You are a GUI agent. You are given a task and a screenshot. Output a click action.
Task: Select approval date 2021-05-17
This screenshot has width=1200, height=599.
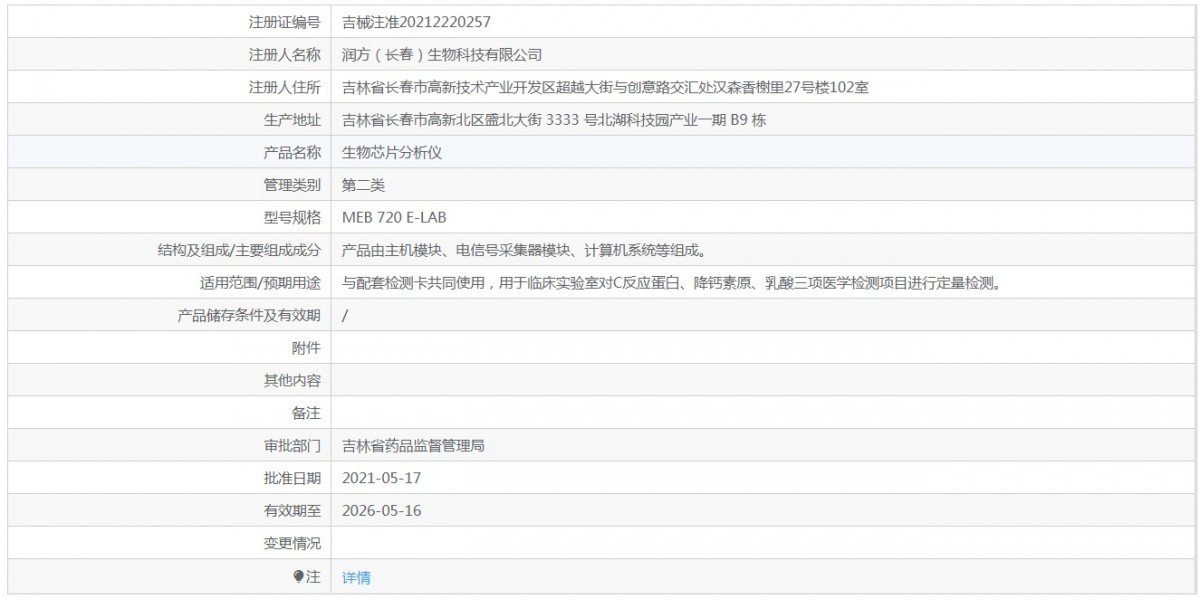point(381,479)
